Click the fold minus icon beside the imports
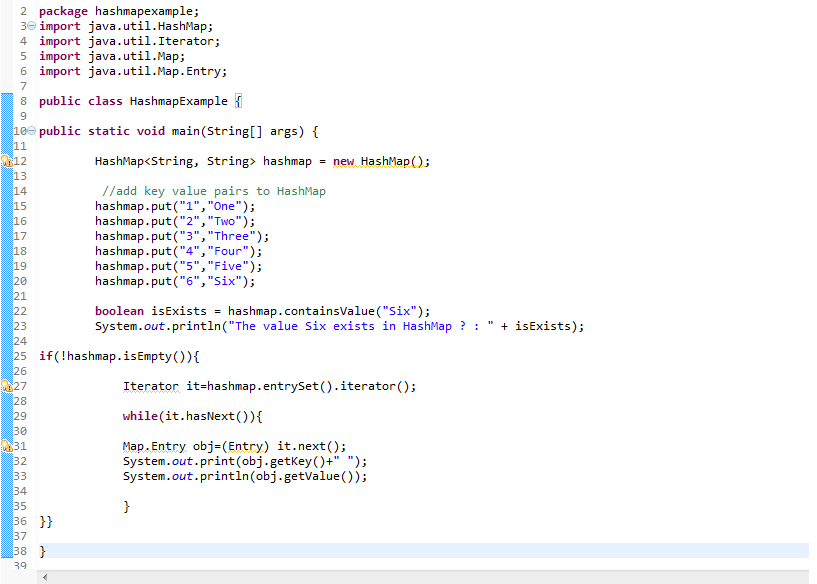Viewport: 817px width, 584px height. (31, 25)
